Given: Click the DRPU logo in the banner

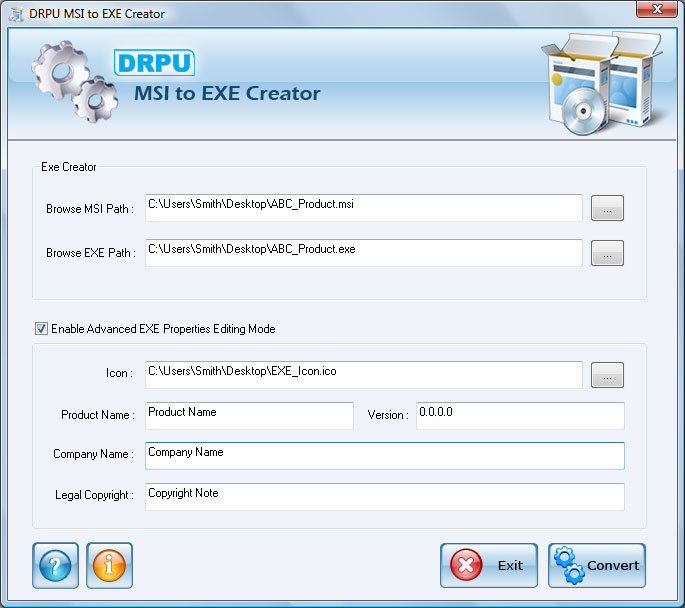Looking at the screenshot, I should pyautogui.click(x=154, y=62).
